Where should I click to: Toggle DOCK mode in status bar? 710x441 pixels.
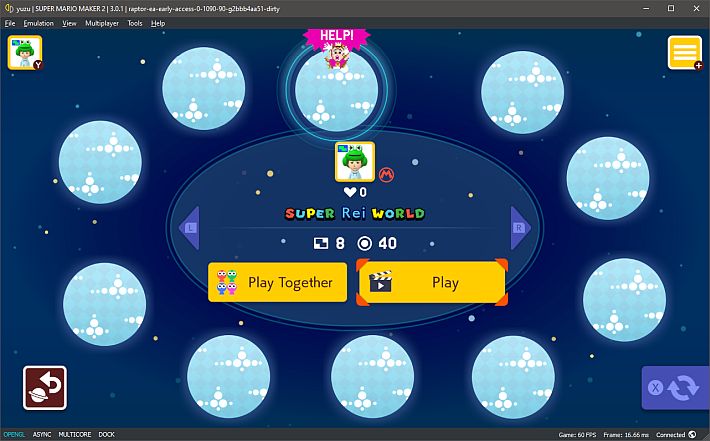pyautogui.click(x=106, y=435)
